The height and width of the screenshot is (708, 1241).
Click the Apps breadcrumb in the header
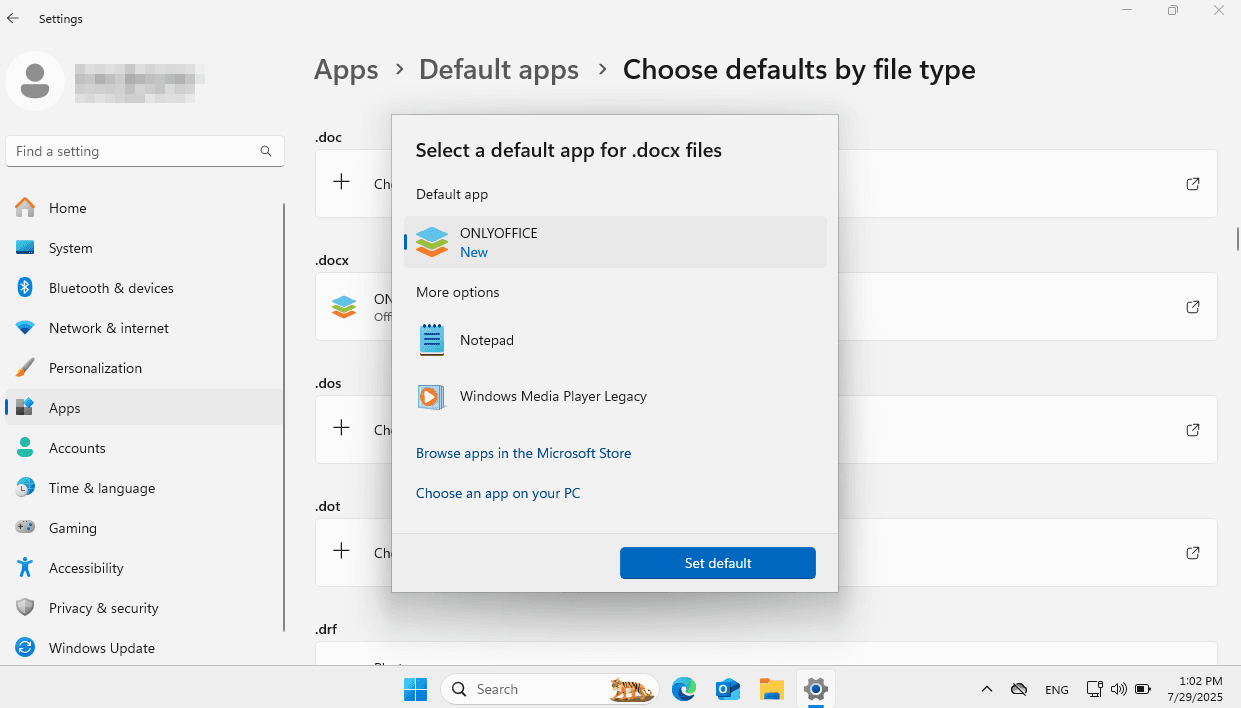pyautogui.click(x=346, y=70)
